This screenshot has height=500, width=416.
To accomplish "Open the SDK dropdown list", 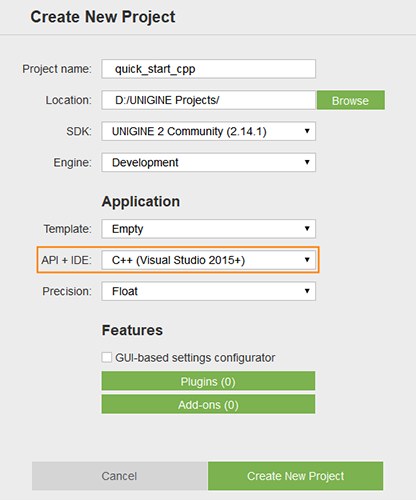I will point(208,131).
